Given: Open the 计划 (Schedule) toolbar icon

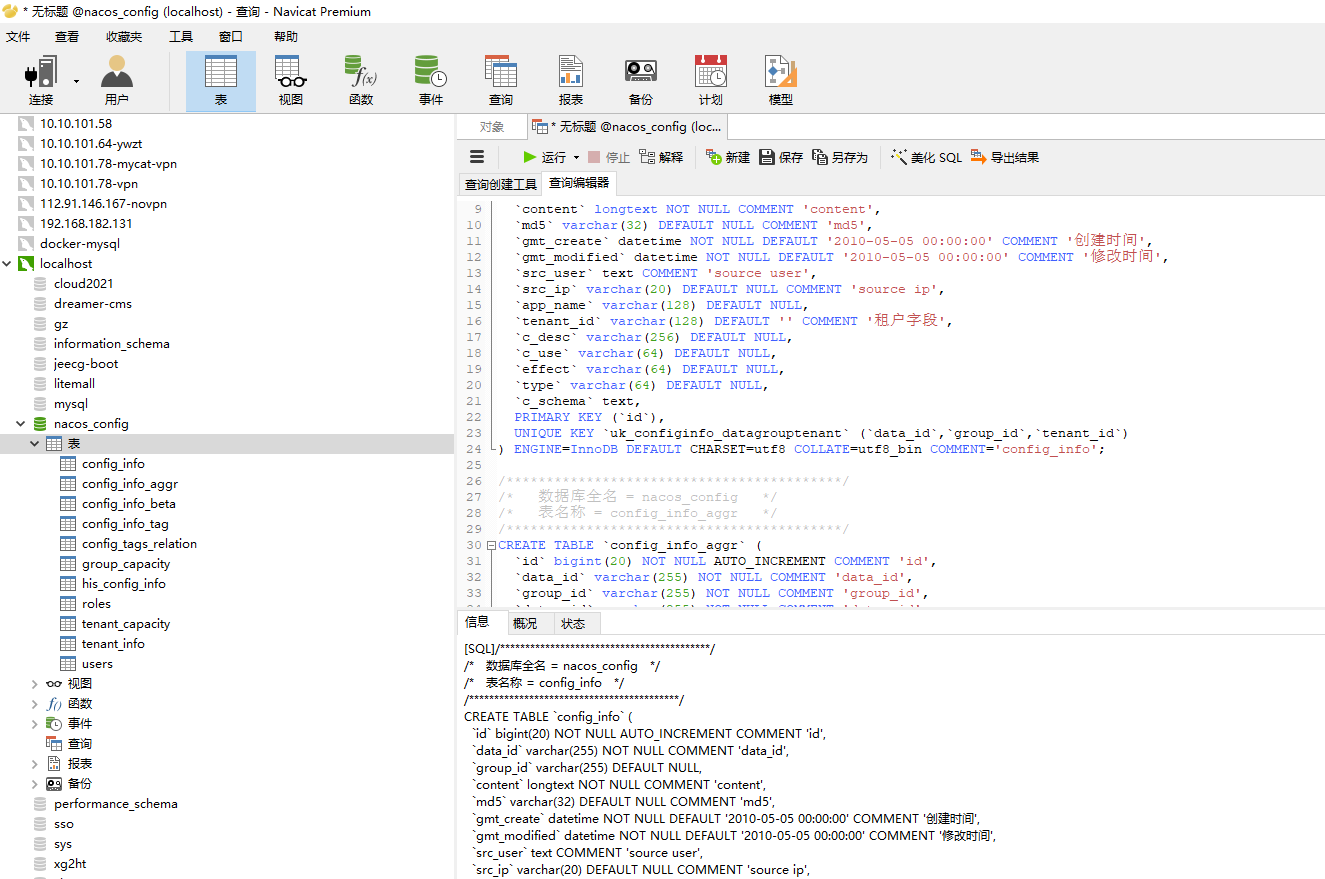Looking at the screenshot, I should pyautogui.click(x=711, y=81).
